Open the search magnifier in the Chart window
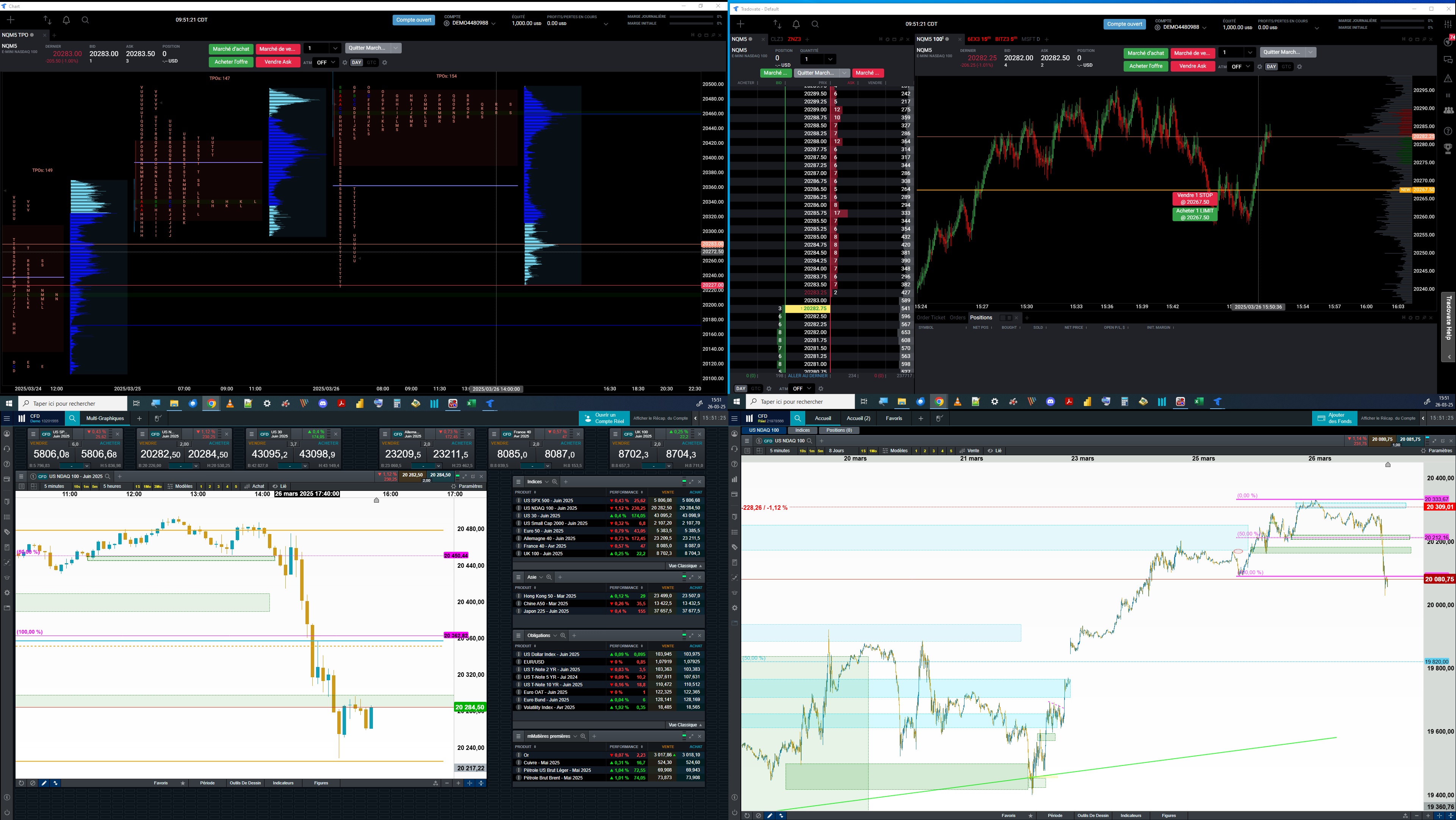1456x820 pixels. pos(85,20)
